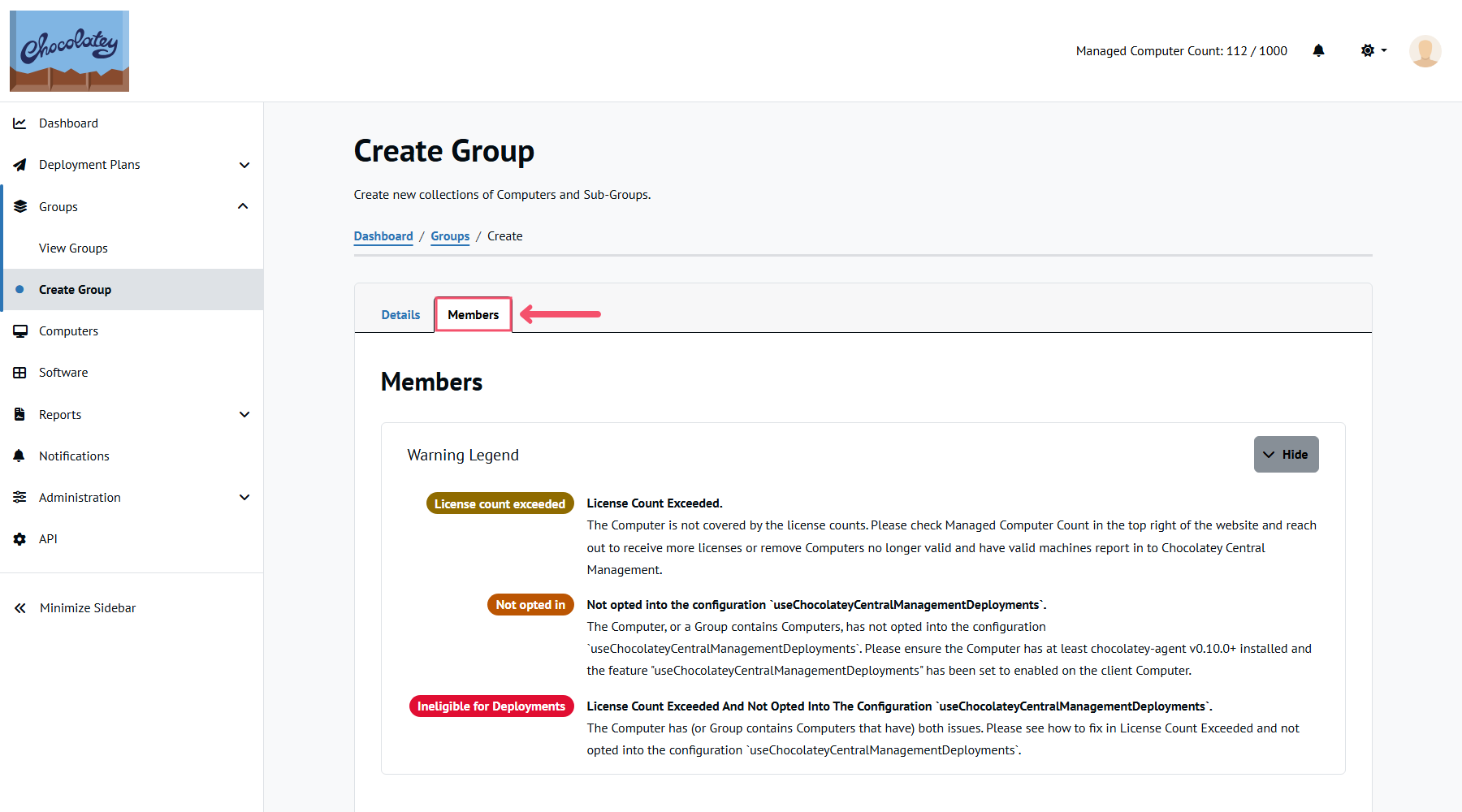Click the Ineligible for Deployments badge
This screenshot has width=1462, height=812.
click(x=491, y=706)
